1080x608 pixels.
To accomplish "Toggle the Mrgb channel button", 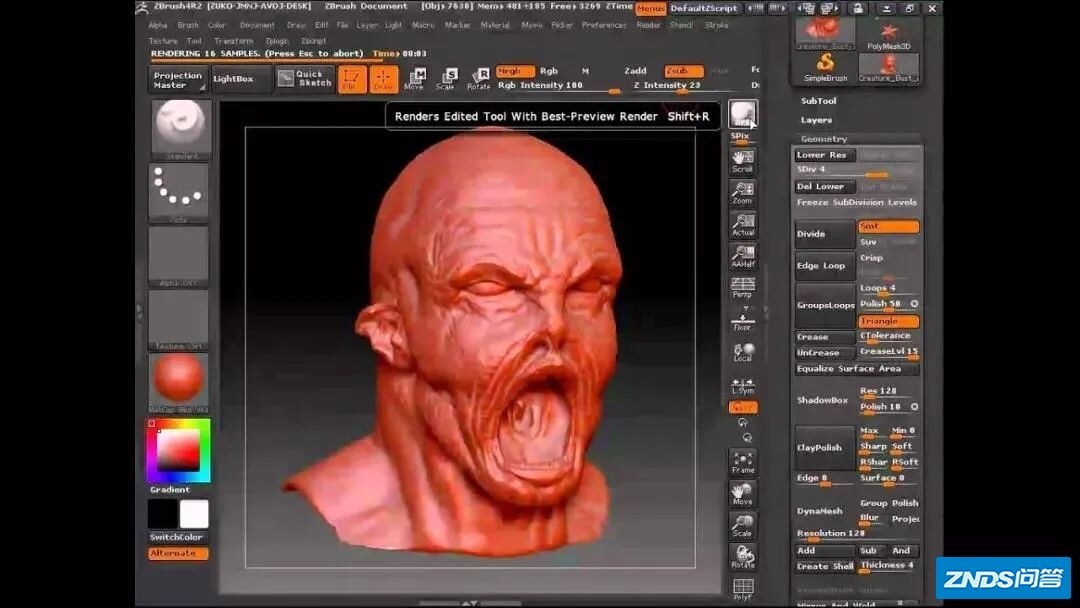I will (515, 71).
